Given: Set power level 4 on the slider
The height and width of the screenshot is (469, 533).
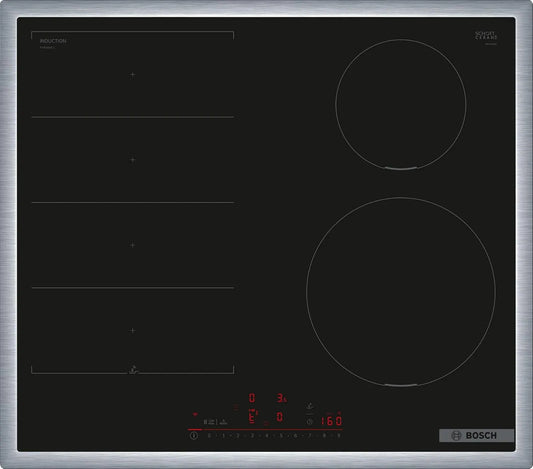Looking at the screenshot, I should click(x=267, y=435).
